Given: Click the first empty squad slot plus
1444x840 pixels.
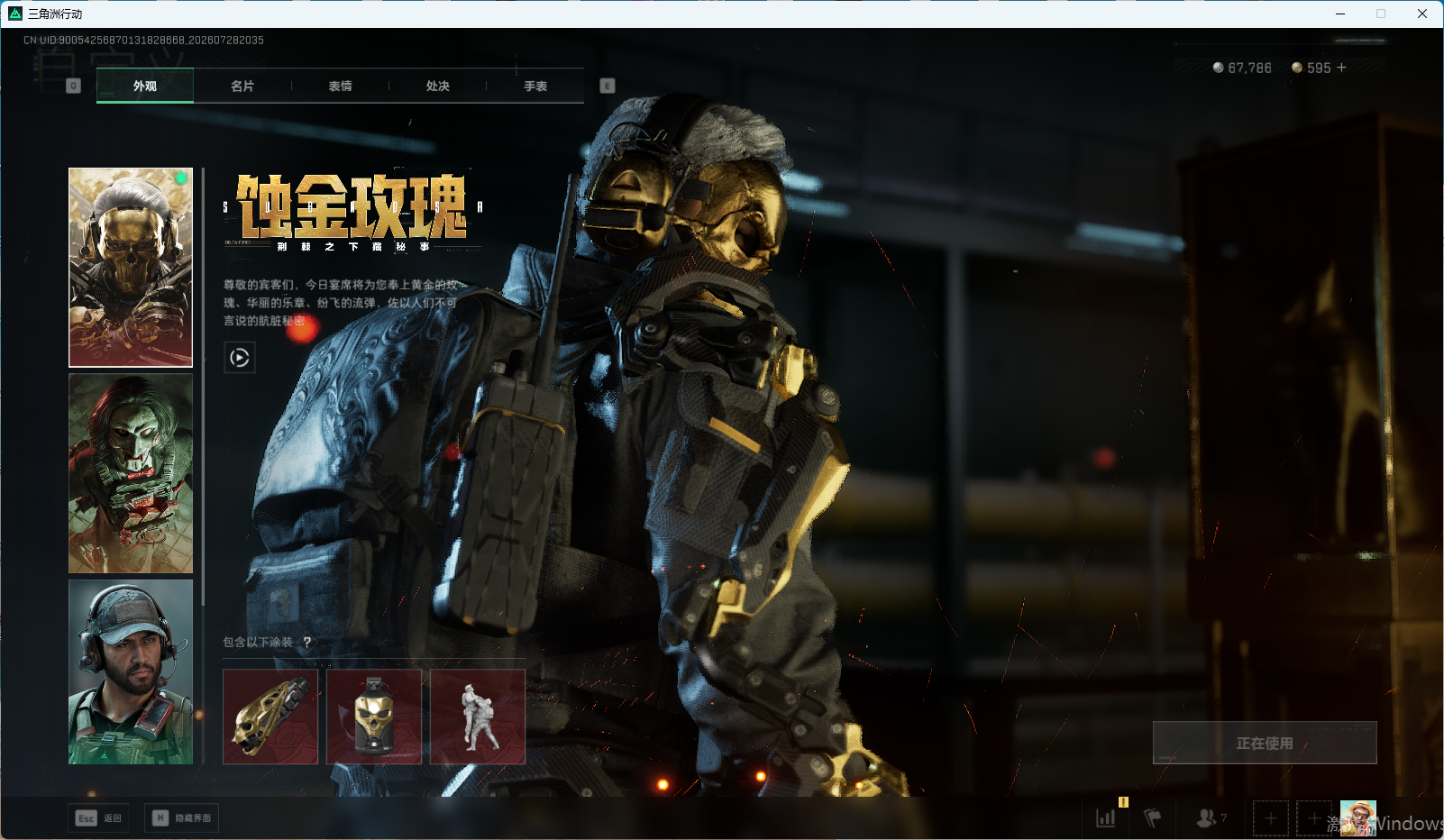Looking at the screenshot, I should coord(1271,818).
